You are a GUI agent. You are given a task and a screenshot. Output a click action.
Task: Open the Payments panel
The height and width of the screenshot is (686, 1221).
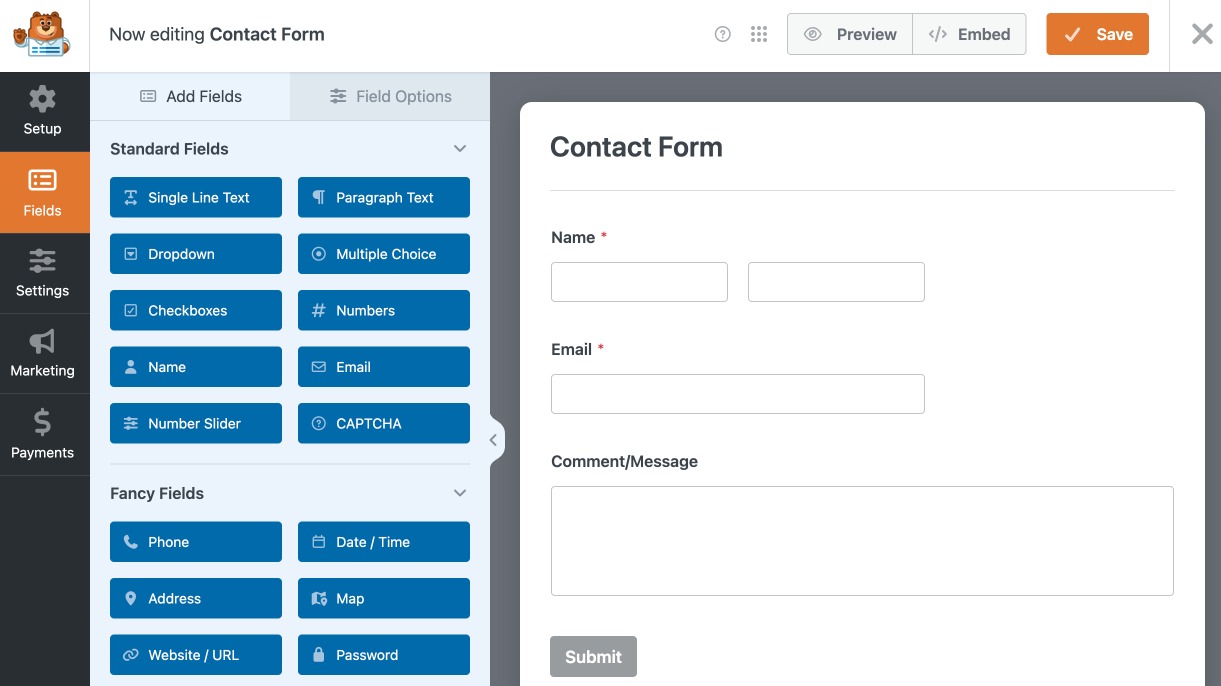click(42, 434)
